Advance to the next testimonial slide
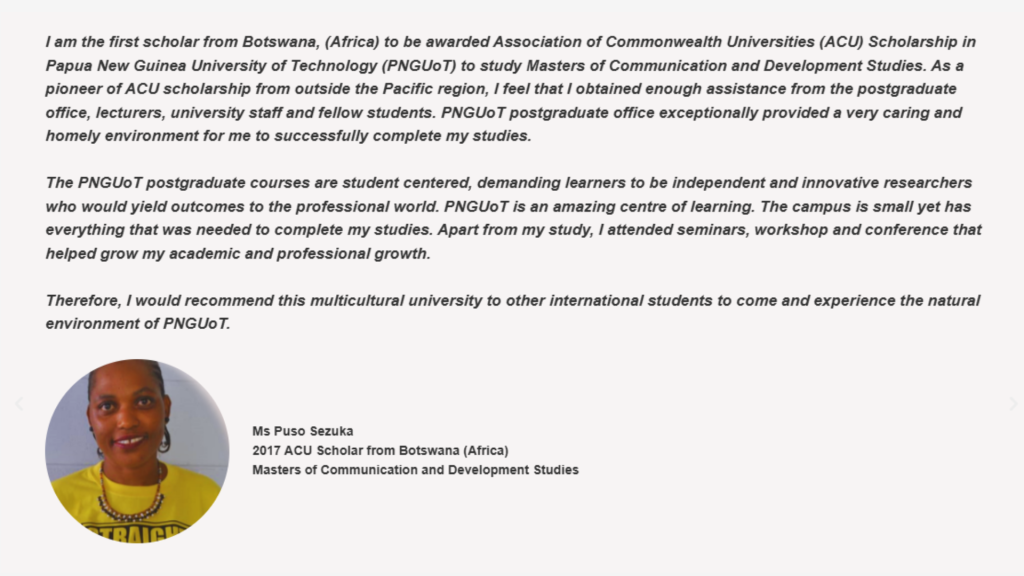This screenshot has width=1024, height=576. [1013, 404]
